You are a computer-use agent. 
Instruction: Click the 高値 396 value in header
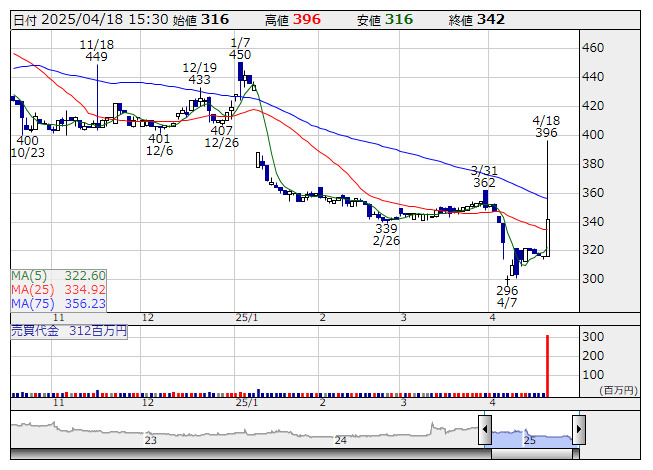(x=293, y=20)
